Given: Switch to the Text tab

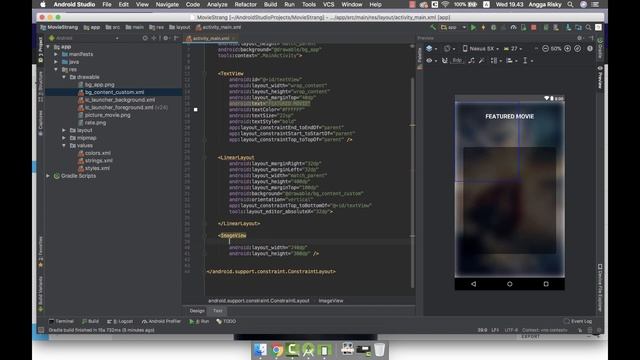Looking at the screenshot, I should [218, 311].
